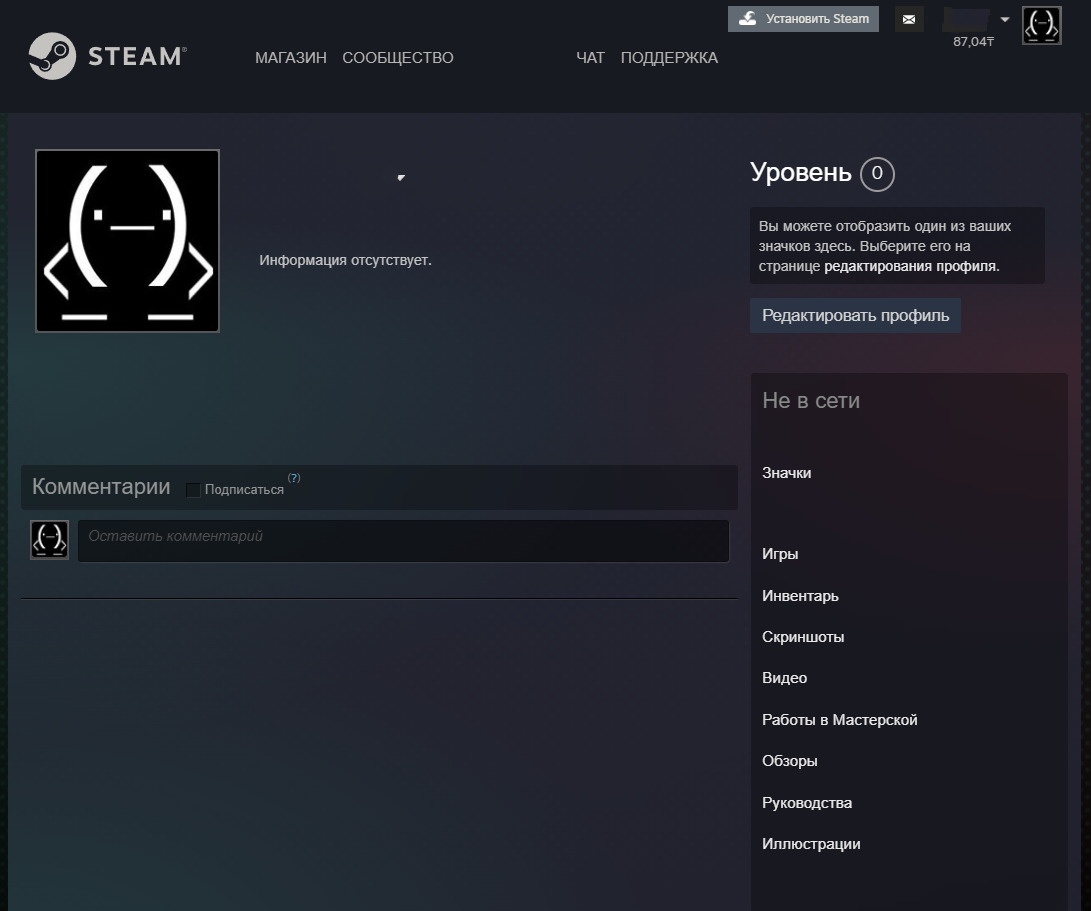This screenshot has width=1091, height=911.
Task: Click the Информация отсутствует text
Action: (345, 260)
